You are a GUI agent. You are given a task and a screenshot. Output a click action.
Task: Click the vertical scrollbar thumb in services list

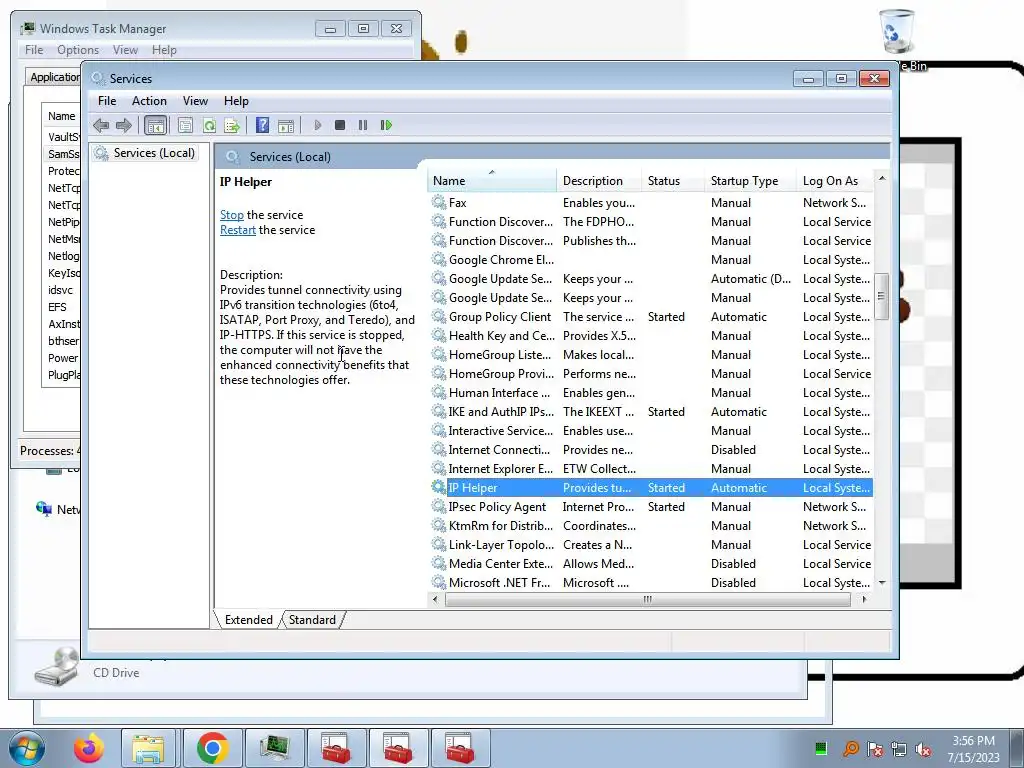pos(882,296)
